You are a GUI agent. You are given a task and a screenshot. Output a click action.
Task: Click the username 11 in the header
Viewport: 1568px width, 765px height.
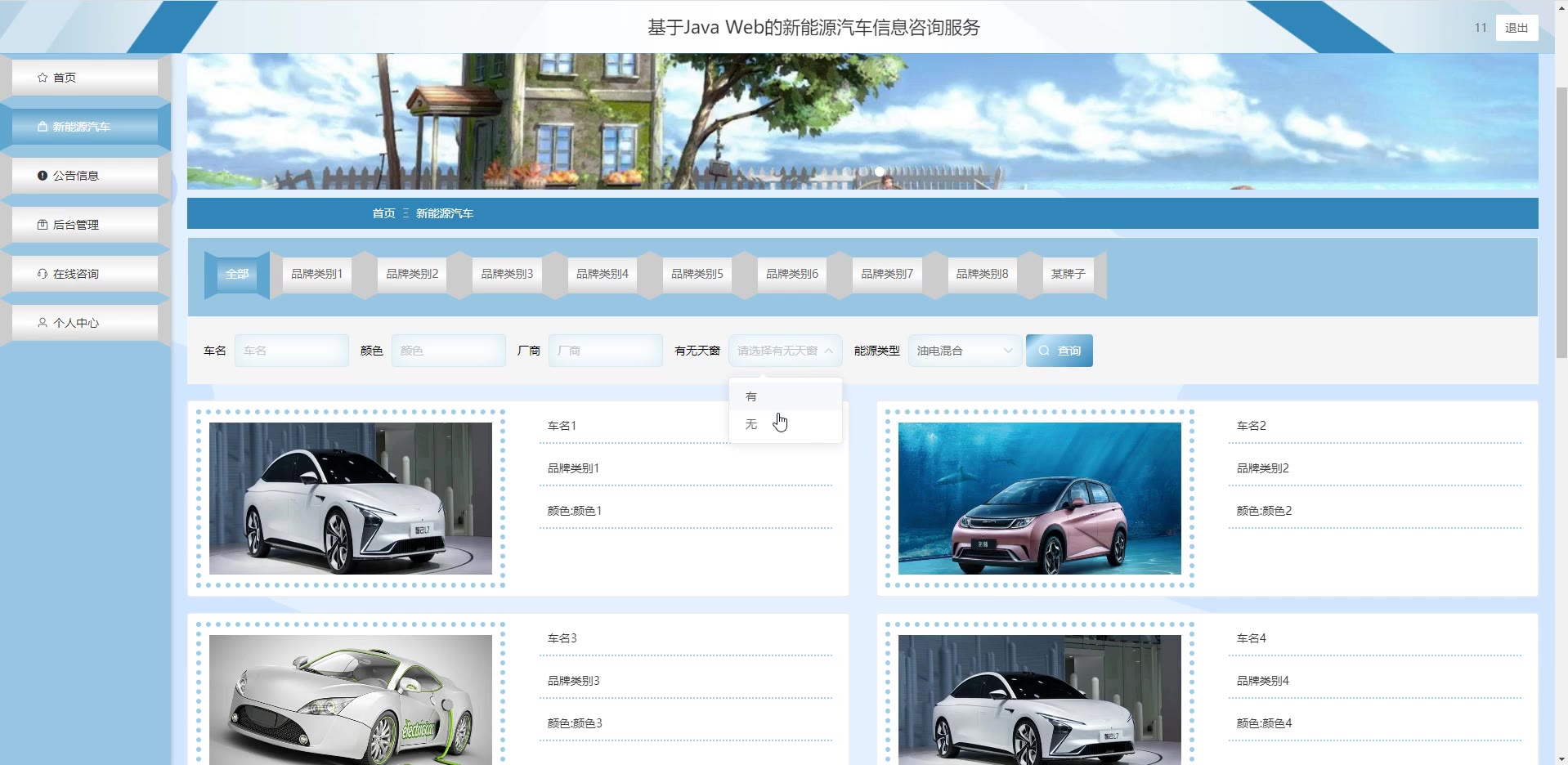coord(1481,28)
